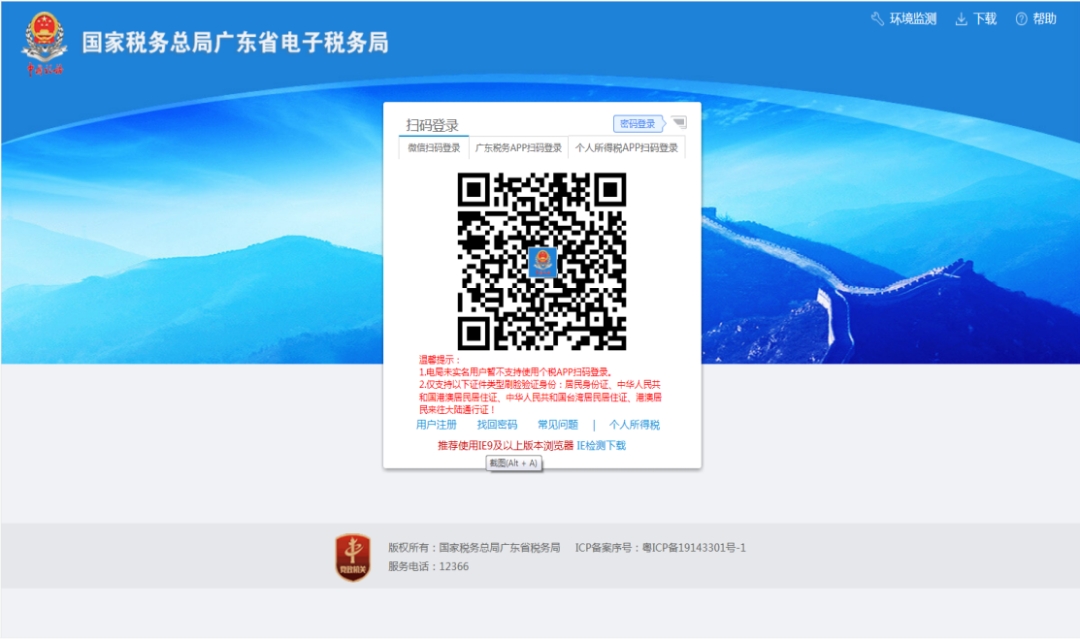Click the IE检测下载 link
The width and height of the screenshot is (1080, 639).
[601, 446]
